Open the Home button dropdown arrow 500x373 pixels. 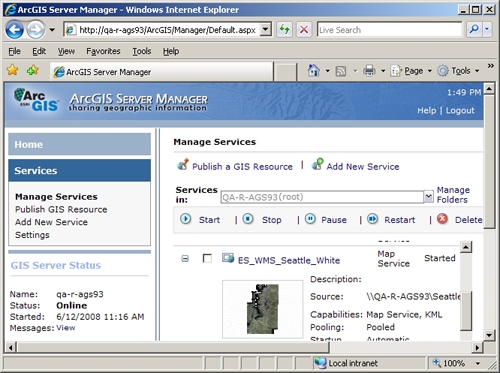327,71
